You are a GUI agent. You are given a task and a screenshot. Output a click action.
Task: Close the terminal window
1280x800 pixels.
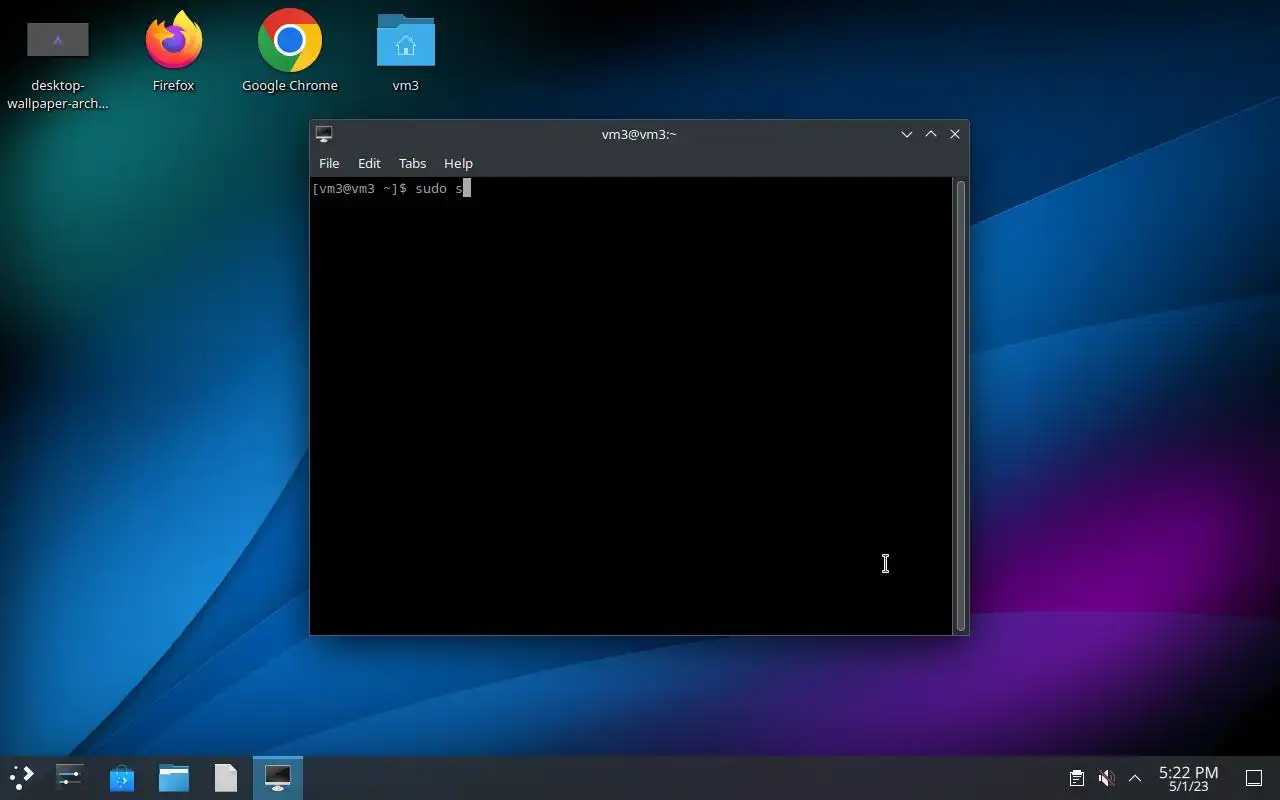click(x=955, y=134)
